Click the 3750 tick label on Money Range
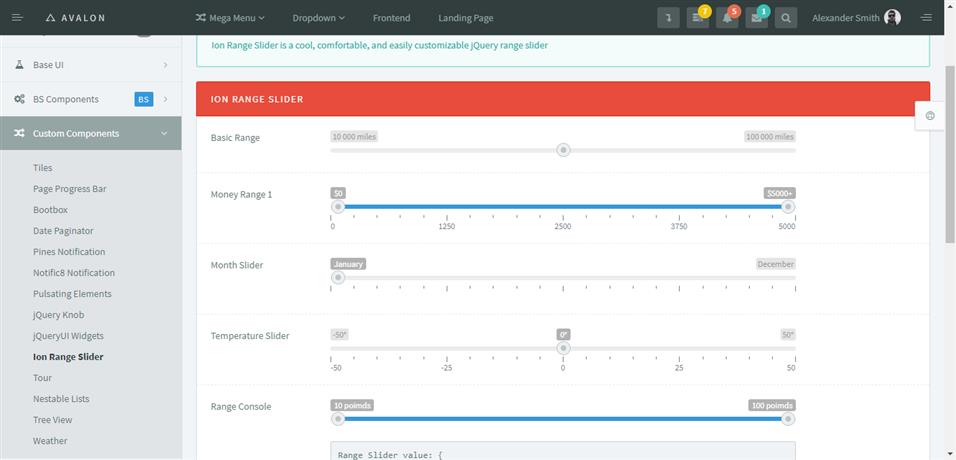 [x=679, y=226]
